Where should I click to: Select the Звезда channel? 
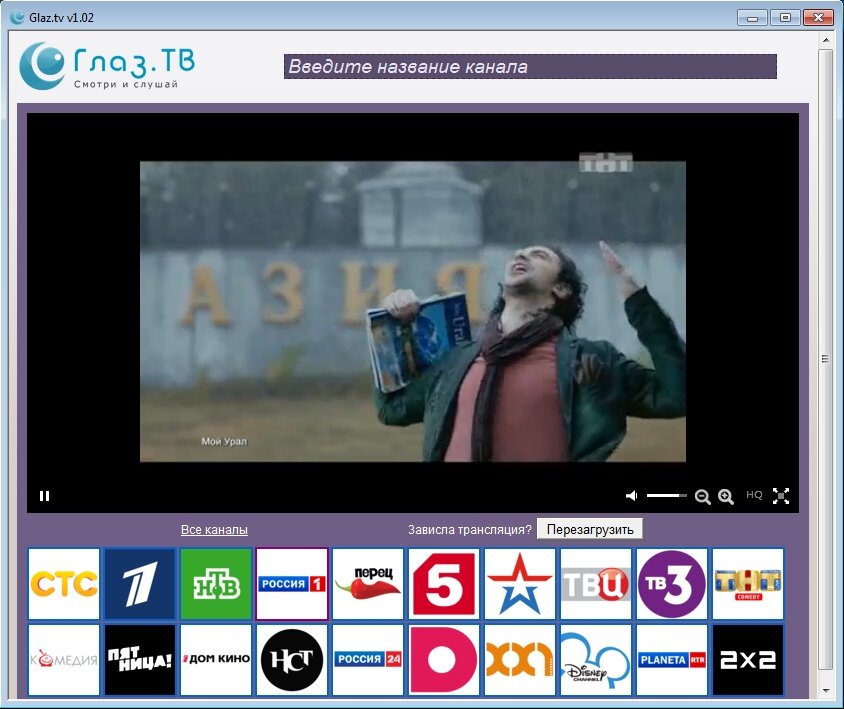(520, 584)
